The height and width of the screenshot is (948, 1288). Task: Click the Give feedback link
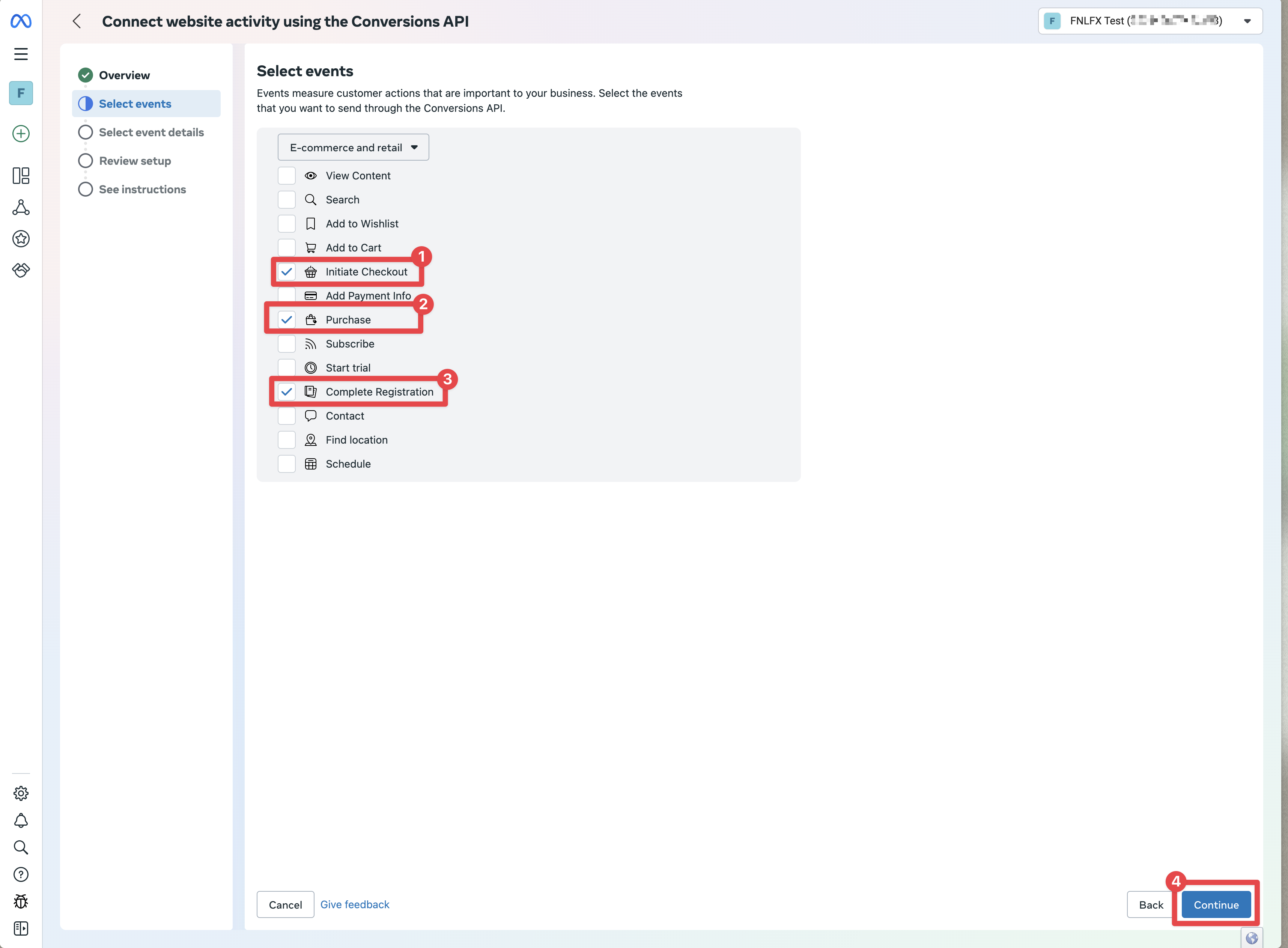coord(354,904)
